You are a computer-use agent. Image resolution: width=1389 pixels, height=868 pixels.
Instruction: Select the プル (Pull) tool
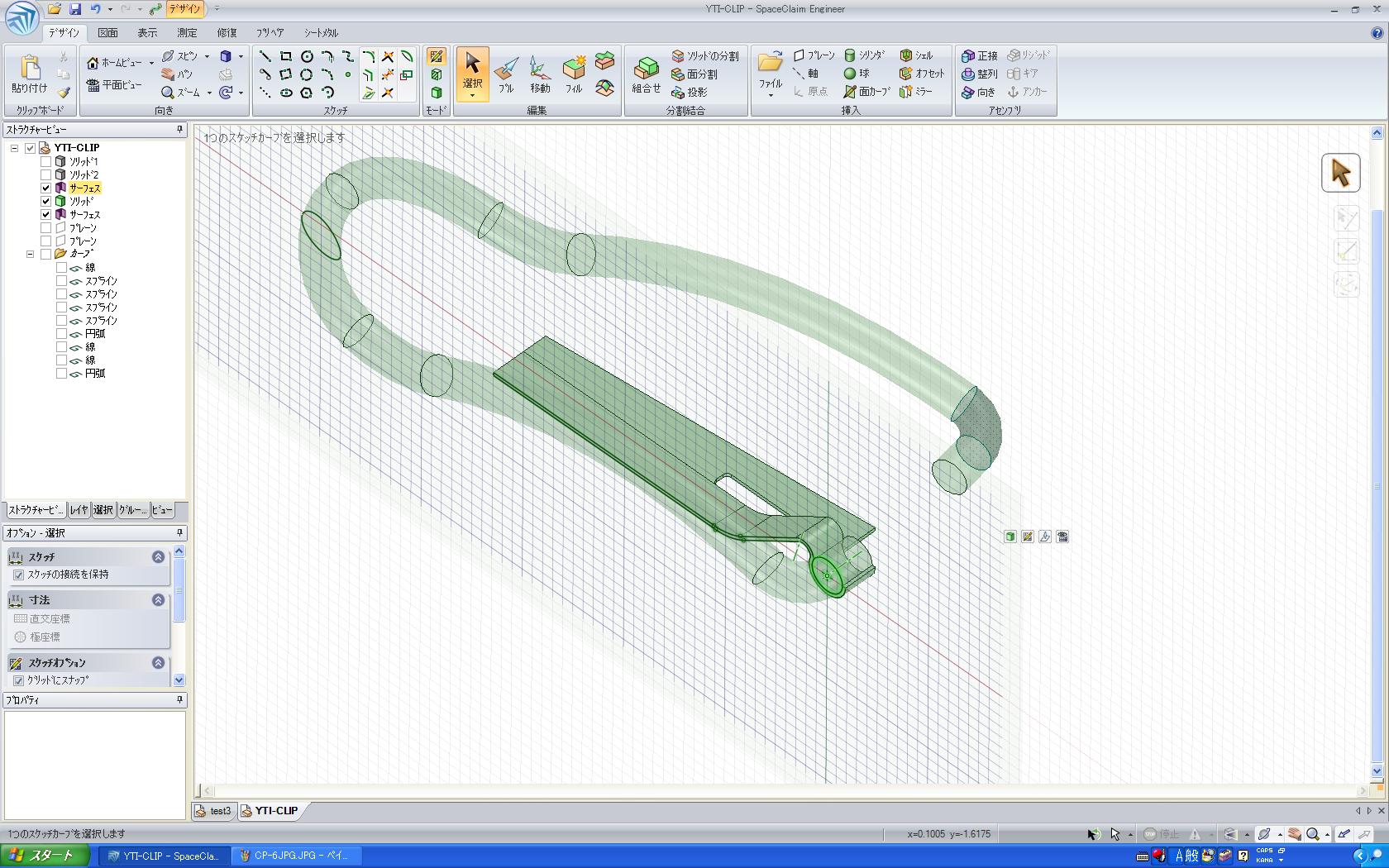506,74
